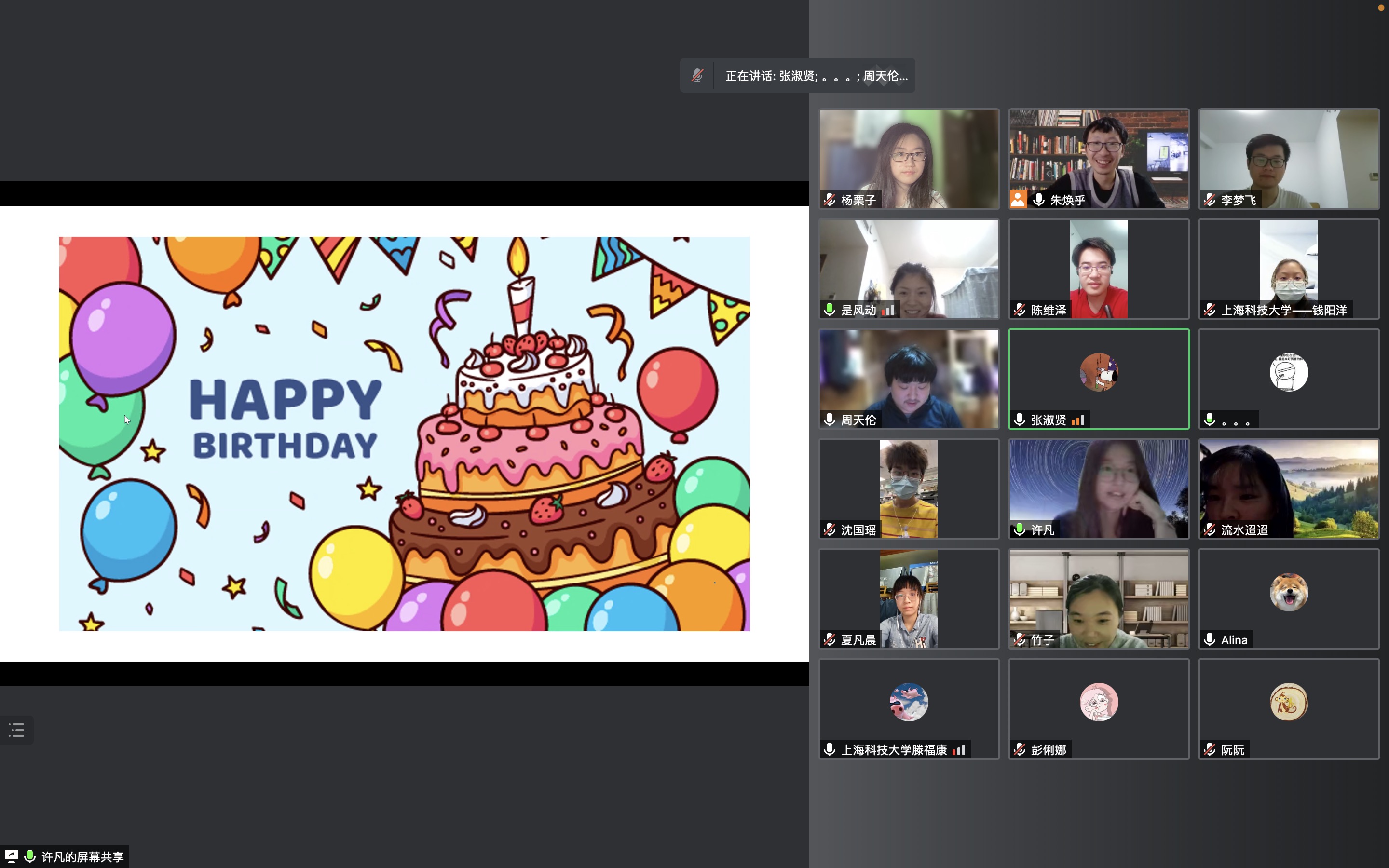Image resolution: width=1389 pixels, height=868 pixels.
Task: Click muted mic icon beside 上海科技大学——钱阳洋
Action: coord(1210,310)
